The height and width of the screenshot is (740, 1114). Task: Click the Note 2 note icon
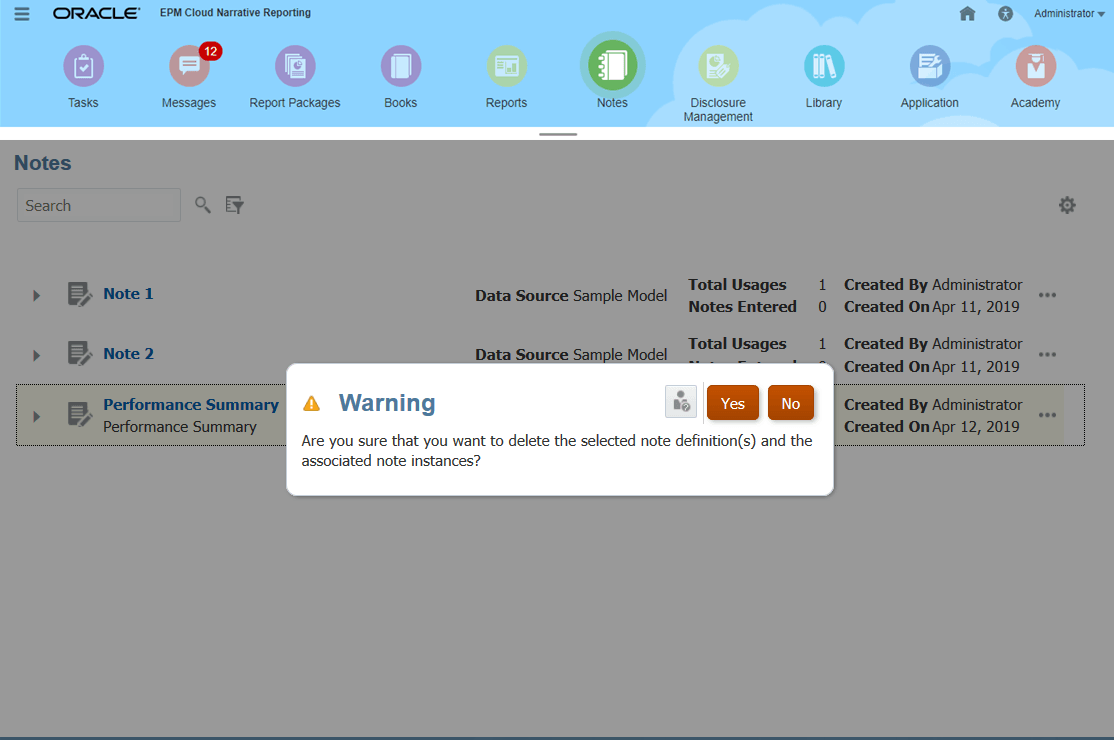tap(80, 354)
